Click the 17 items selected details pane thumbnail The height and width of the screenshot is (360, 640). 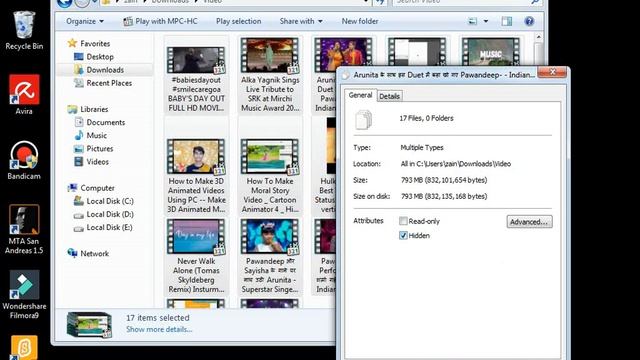pyautogui.click(x=89, y=325)
